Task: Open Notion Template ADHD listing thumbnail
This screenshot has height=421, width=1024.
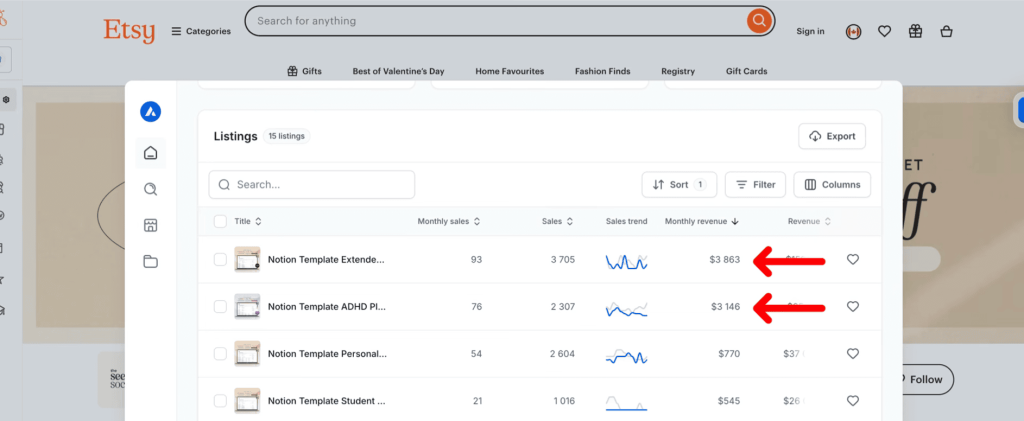Action: pos(248,307)
